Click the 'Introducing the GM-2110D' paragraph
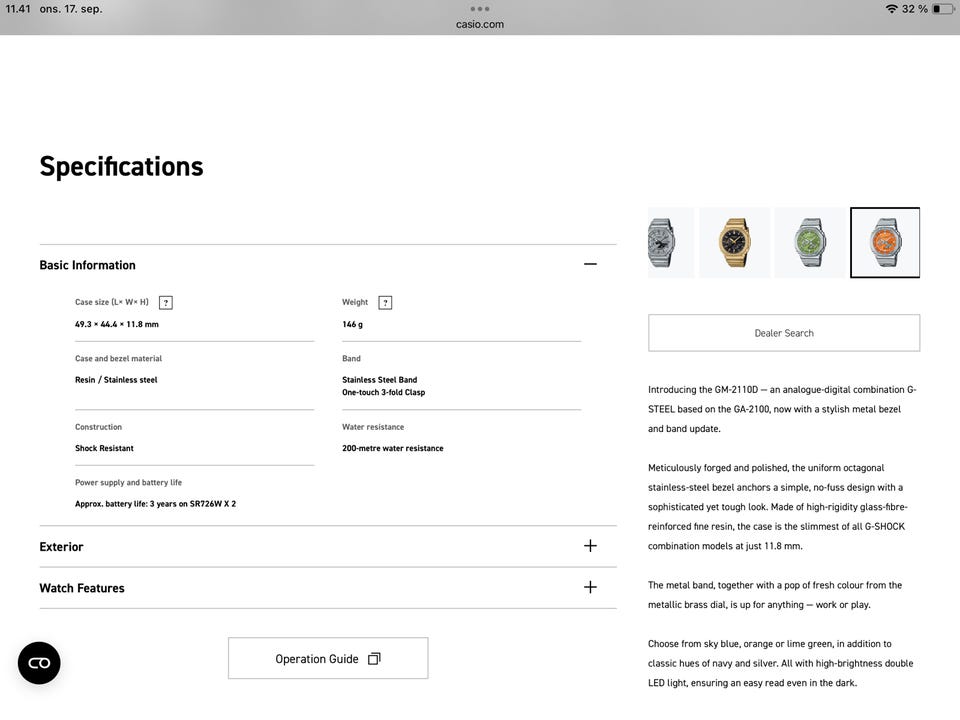960x720 pixels. click(x=782, y=409)
